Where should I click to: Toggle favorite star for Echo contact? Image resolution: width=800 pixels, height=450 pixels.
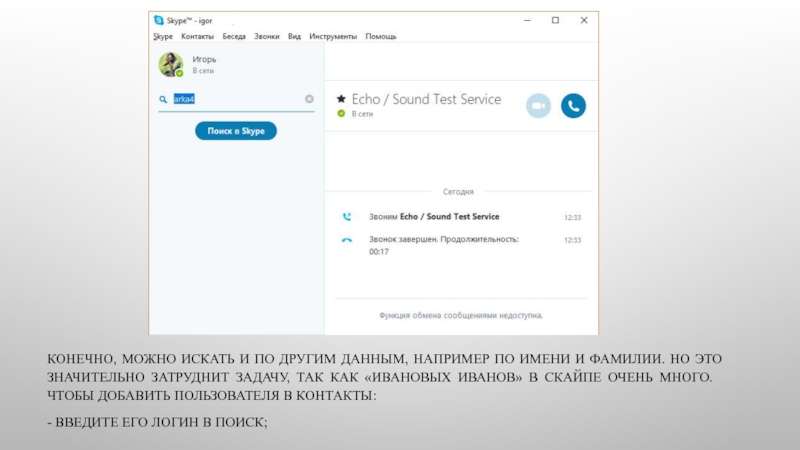click(341, 99)
